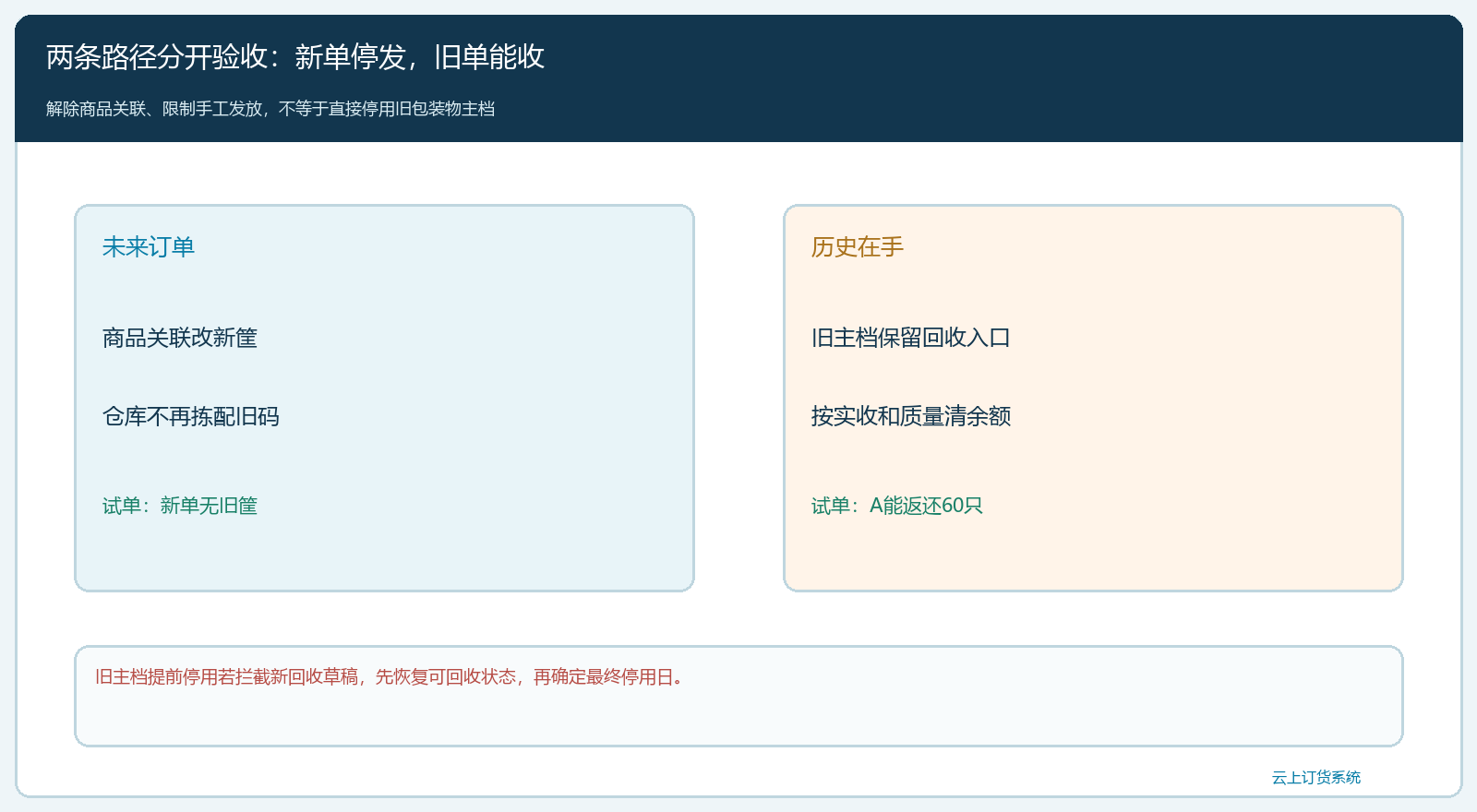Select the 旧主档保留回收入口 line
This screenshot has width=1477, height=812.
coord(911,338)
